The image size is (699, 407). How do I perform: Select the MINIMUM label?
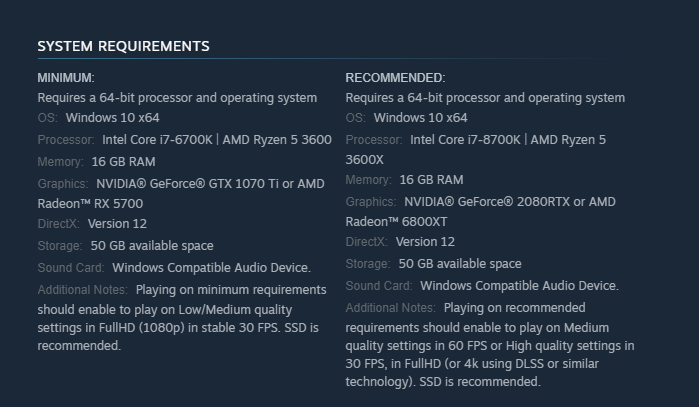[x=66, y=78]
